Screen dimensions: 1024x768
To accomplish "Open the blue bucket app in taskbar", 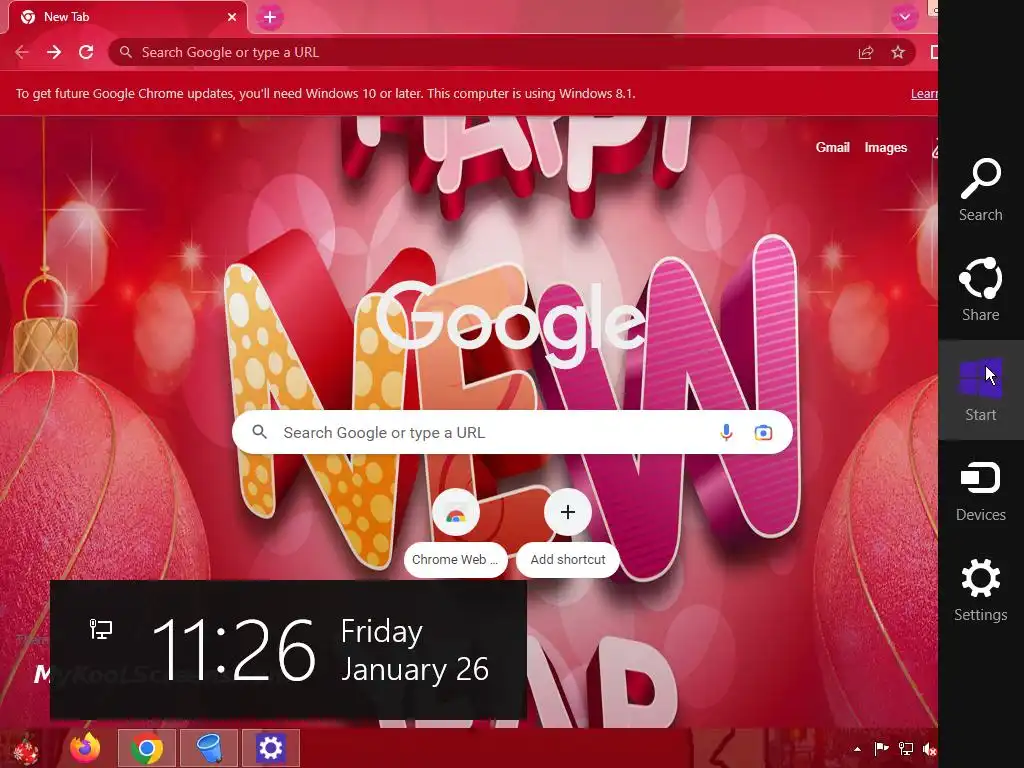I will [209, 748].
